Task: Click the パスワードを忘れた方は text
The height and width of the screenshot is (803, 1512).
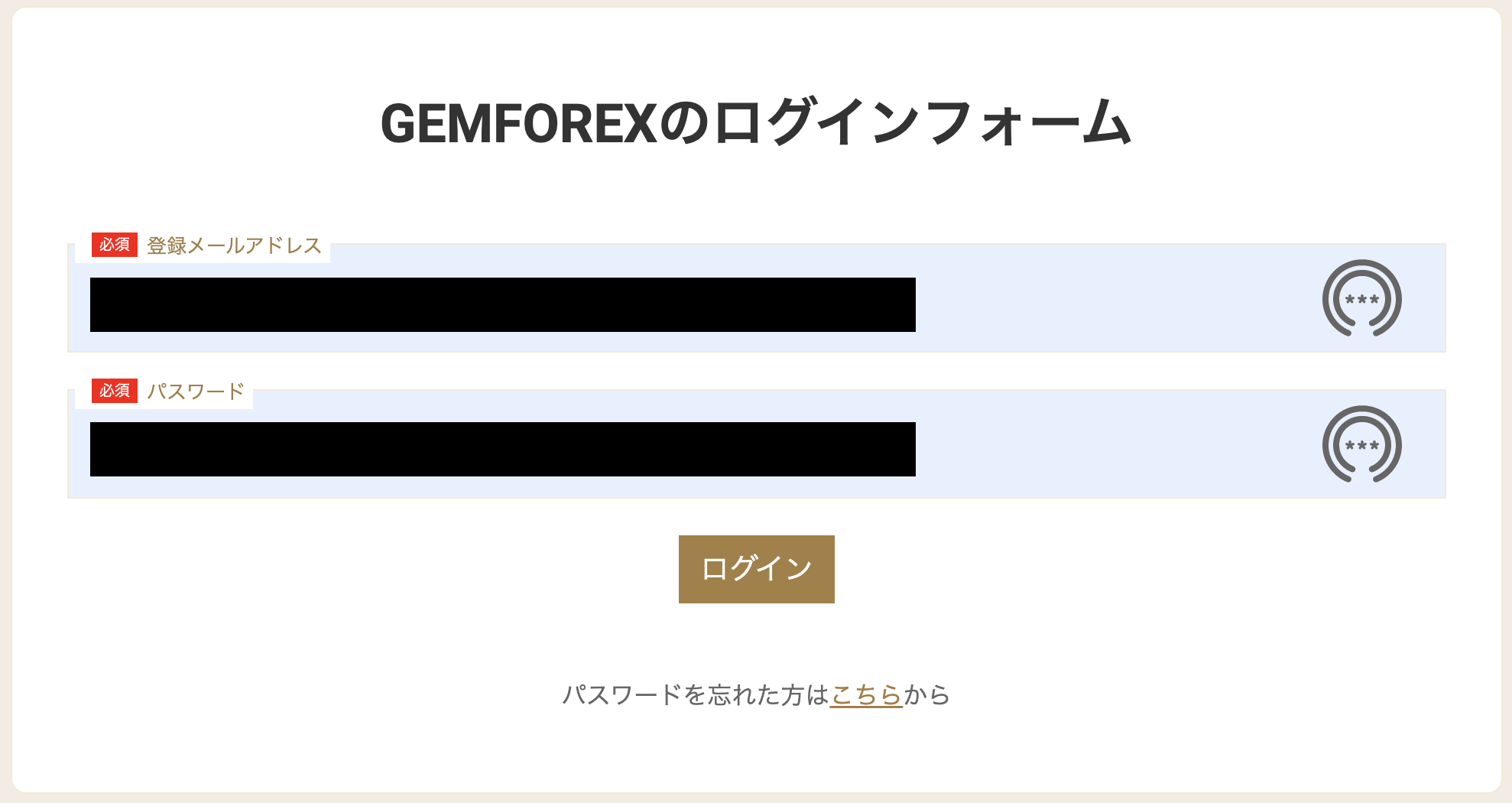Action: (696, 694)
